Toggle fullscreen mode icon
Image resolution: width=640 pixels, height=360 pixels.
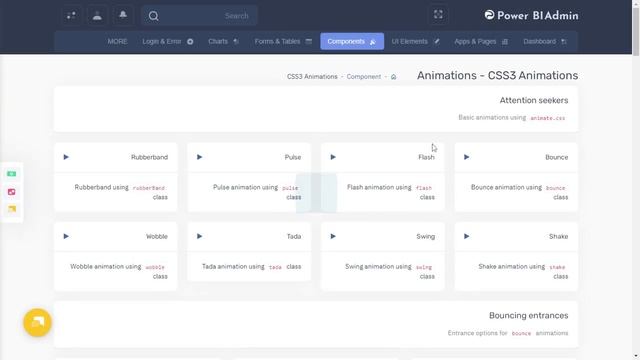438,15
